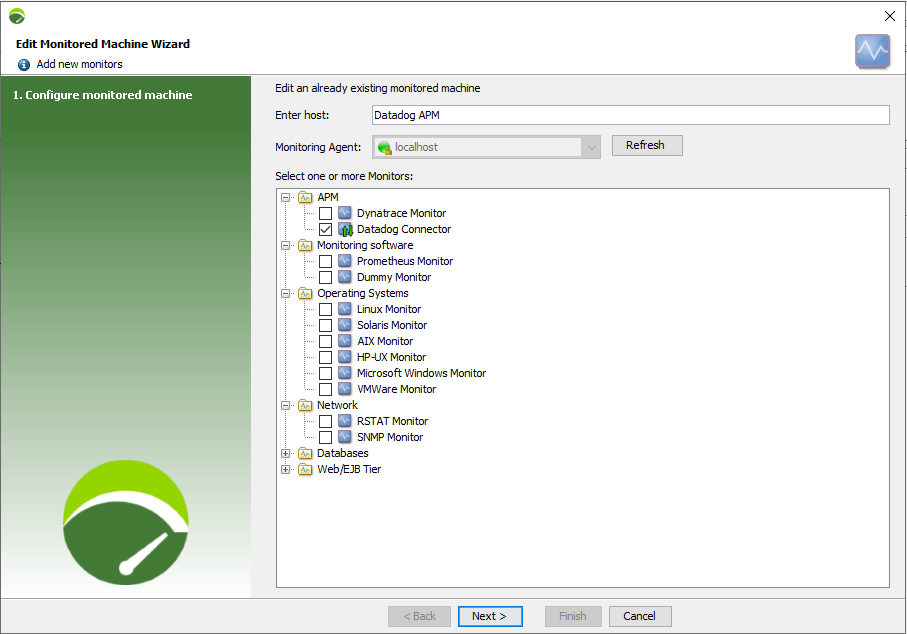Click the Dynatrace Monitor icon
This screenshot has width=907, height=634.
pyautogui.click(x=345, y=213)
